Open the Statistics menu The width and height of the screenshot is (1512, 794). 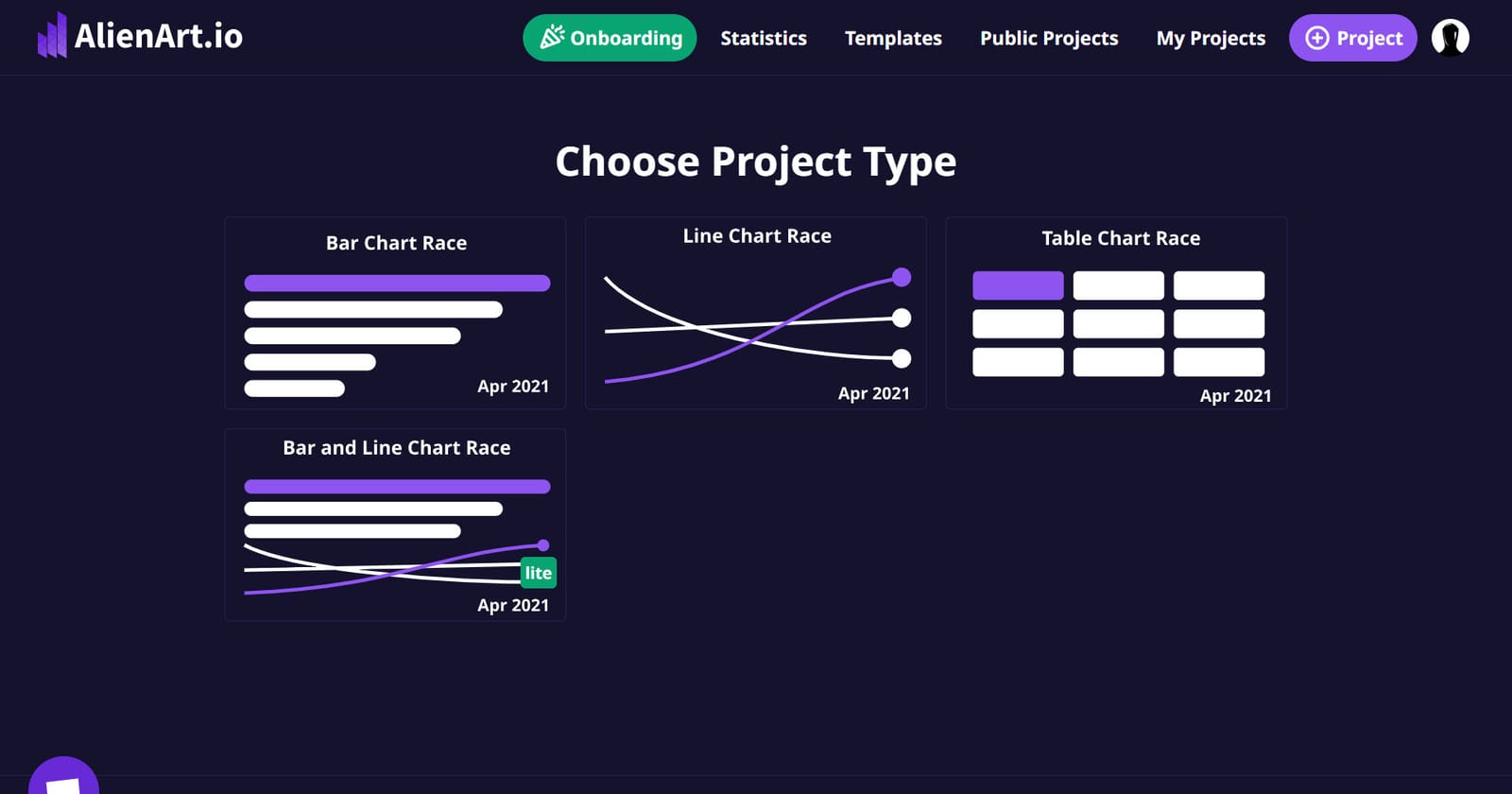click(x=764, y=38)
